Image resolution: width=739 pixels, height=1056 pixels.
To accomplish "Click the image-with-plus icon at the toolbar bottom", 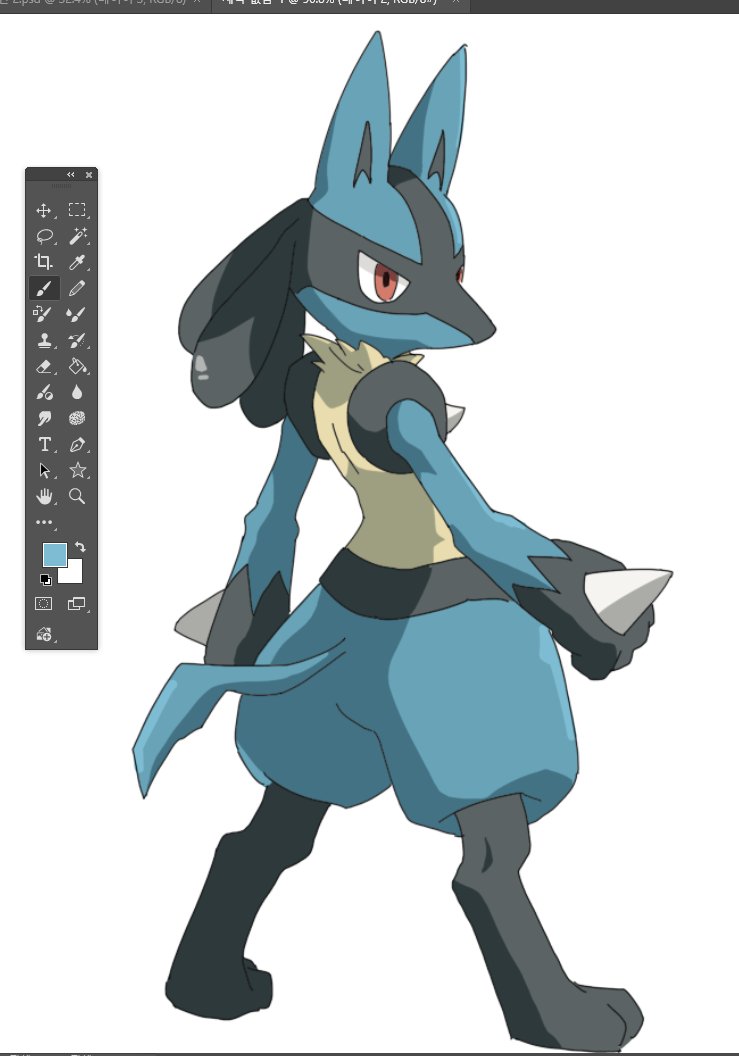I will click(x=44, y=634).
